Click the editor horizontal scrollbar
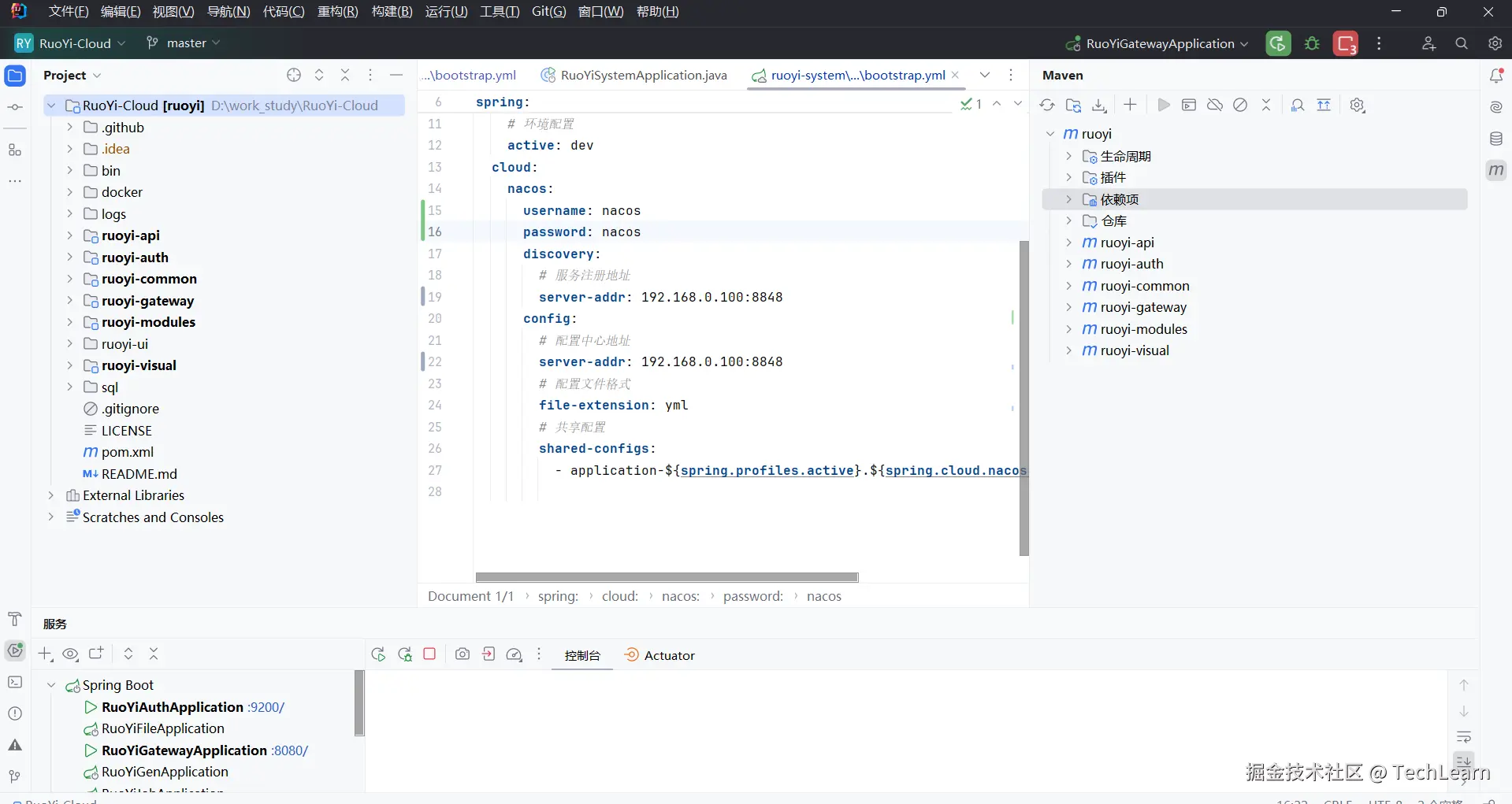1512x804 pixels. (667, 577)
